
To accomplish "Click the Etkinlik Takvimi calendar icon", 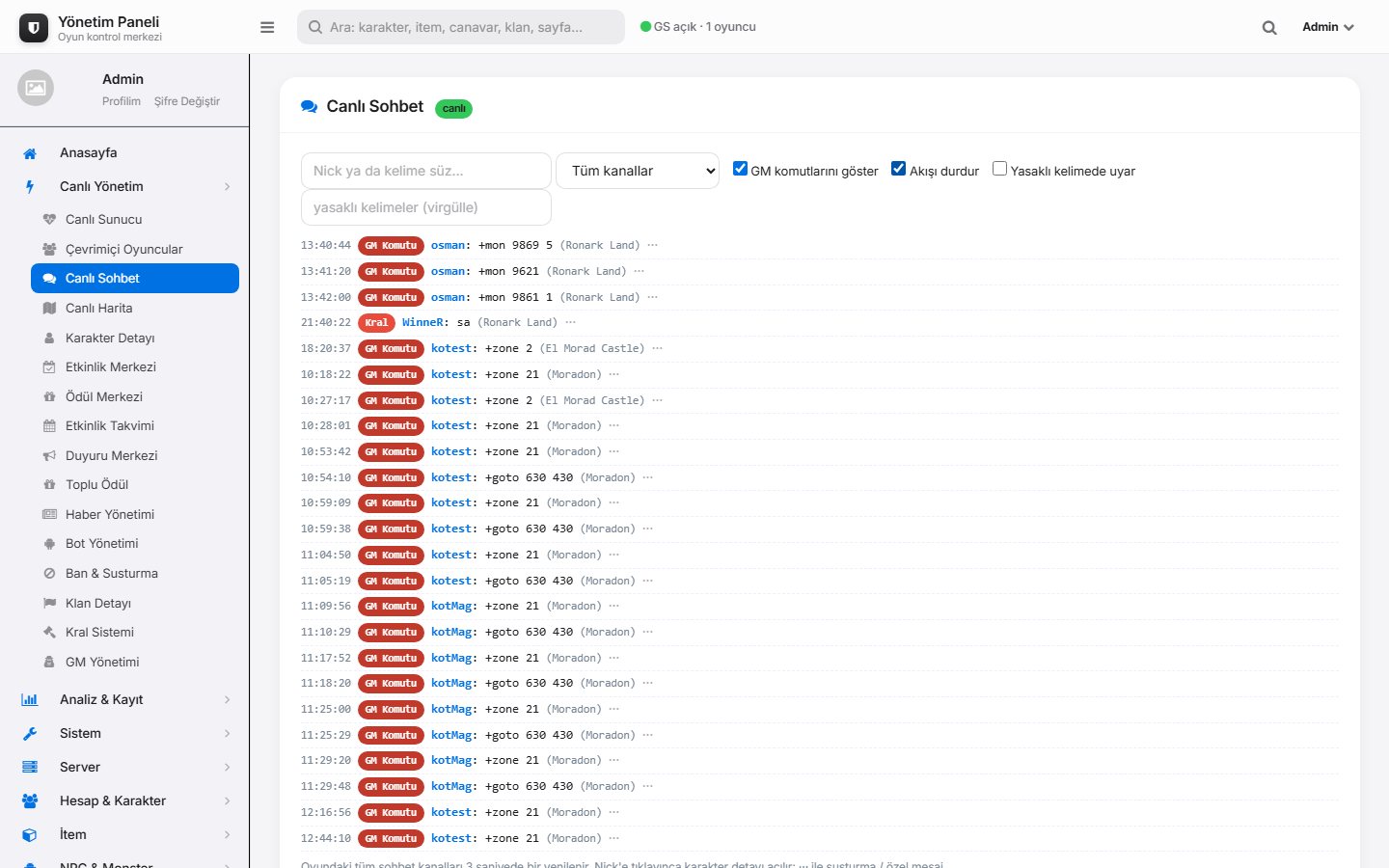I will click(x=49, y=425).
